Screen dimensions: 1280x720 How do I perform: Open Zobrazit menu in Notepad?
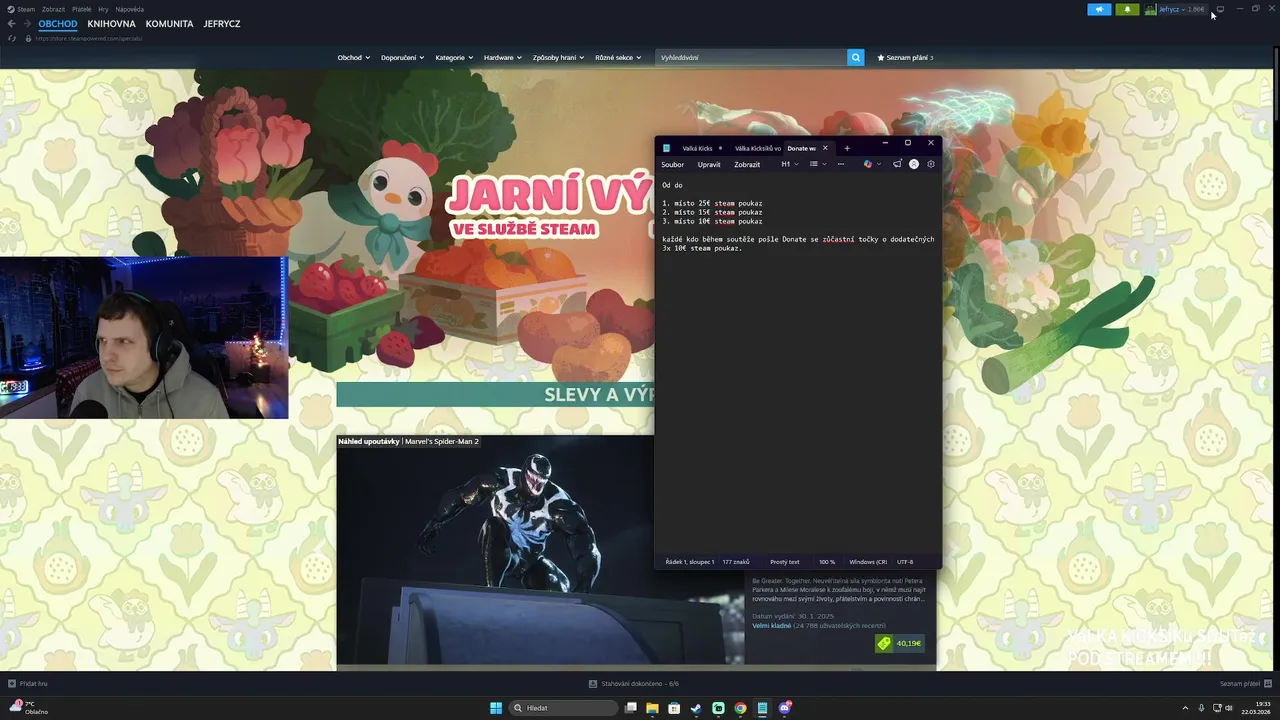(x=747, y=164)
